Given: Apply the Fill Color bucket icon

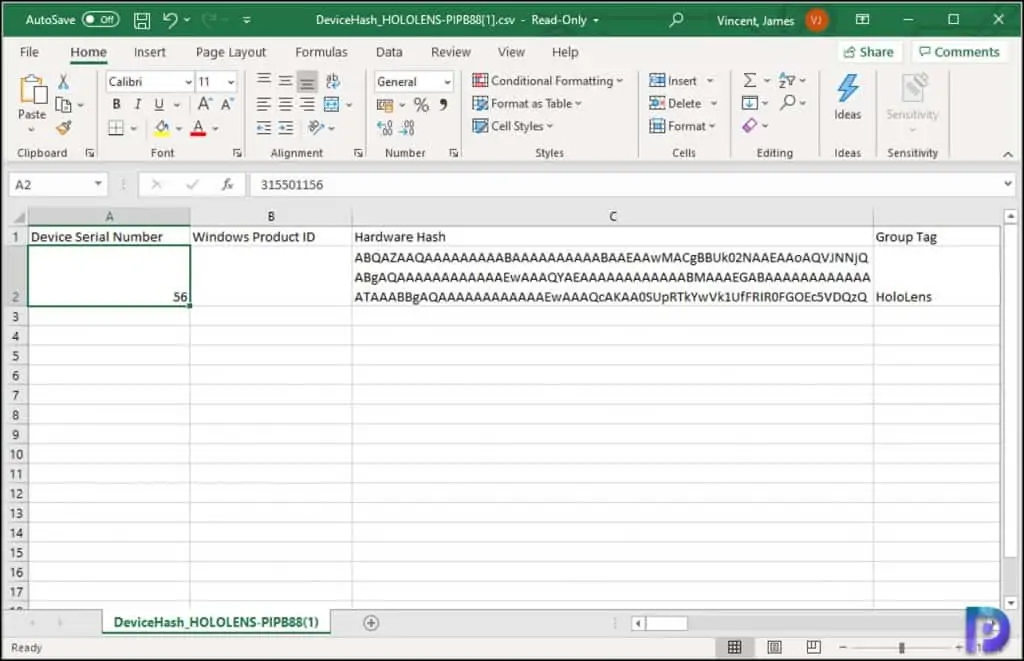Looking at the screenshot, I should pos(162,127).
